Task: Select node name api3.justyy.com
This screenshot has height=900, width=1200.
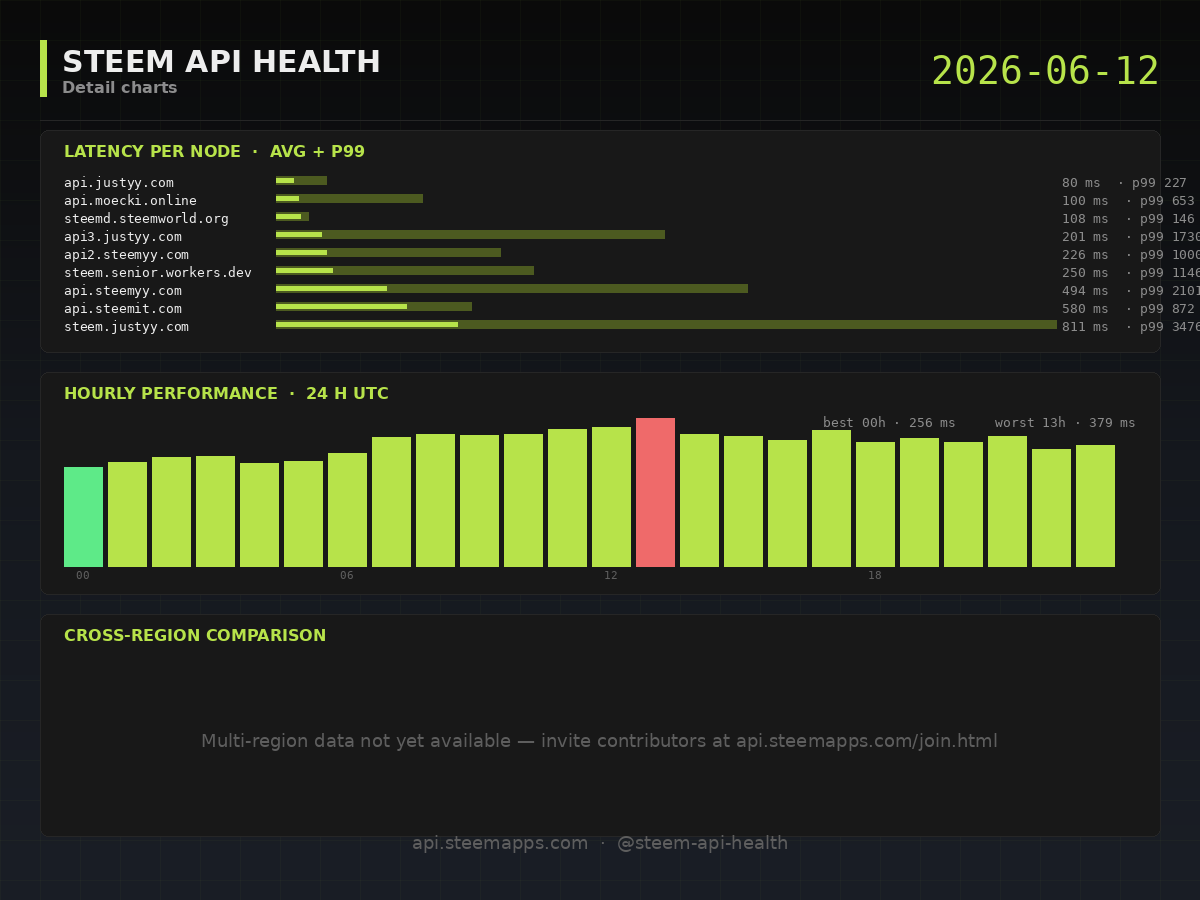Action: coord(123,237)
